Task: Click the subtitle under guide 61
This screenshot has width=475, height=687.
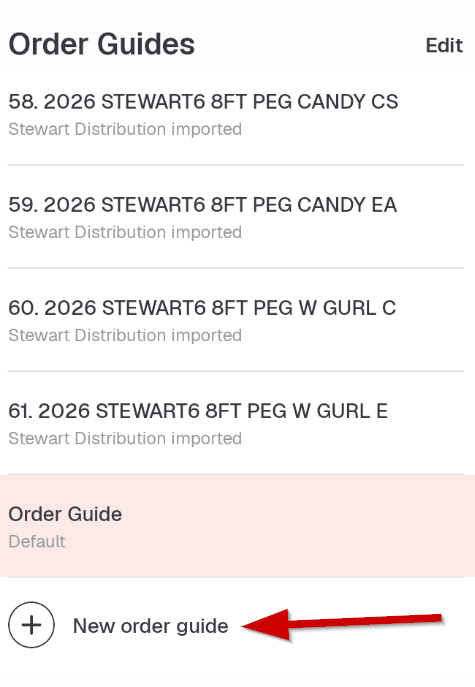Action: (125, 438)
